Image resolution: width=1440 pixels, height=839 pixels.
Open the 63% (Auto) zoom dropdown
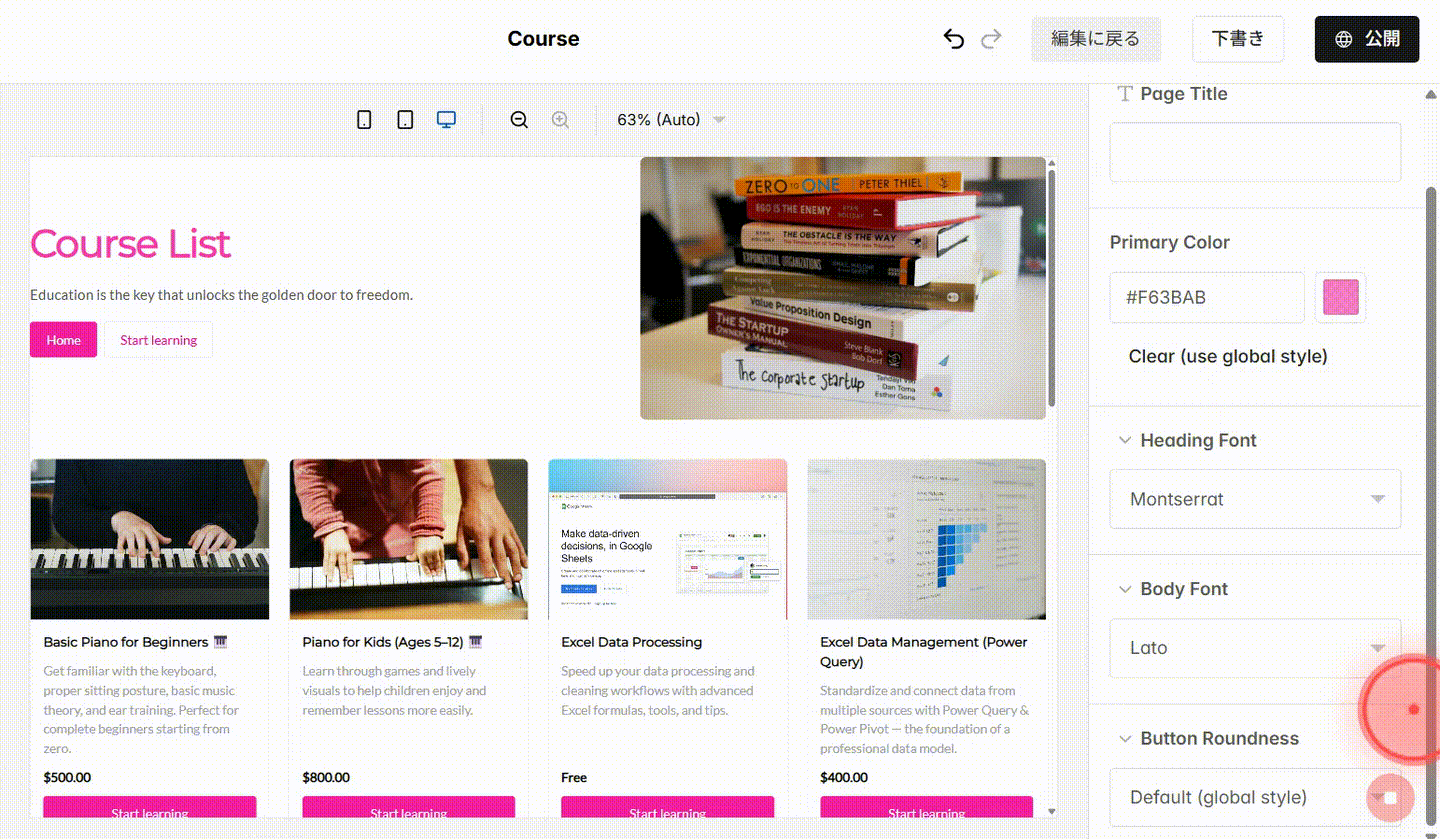point(671,120)
